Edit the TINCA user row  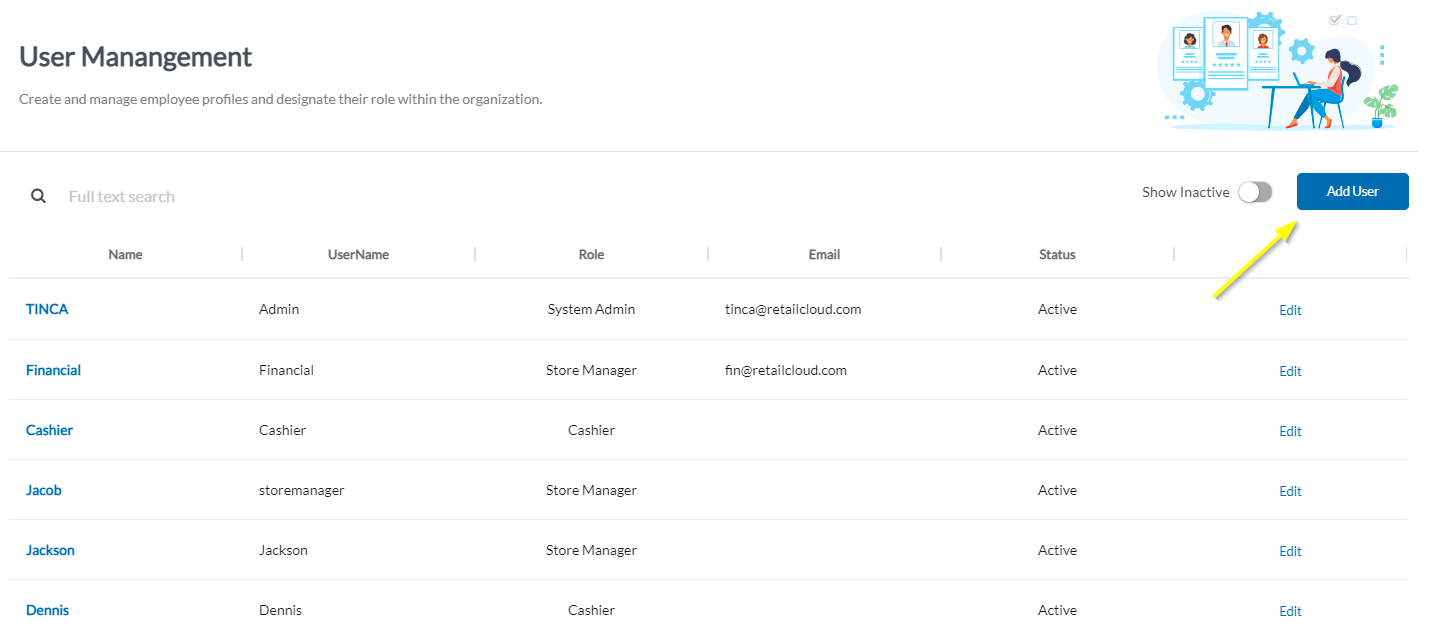(1290, 310)
